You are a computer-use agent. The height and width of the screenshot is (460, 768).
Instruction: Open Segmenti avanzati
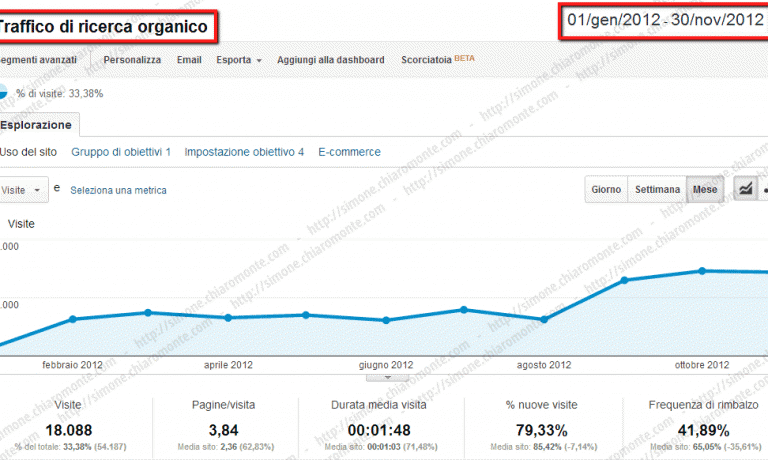pyautogui.click(x=38, y=60)
